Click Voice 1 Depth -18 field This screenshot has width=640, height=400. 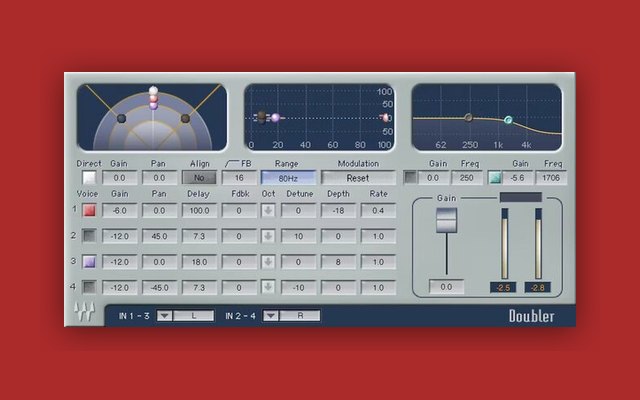(x=338, y=211)
